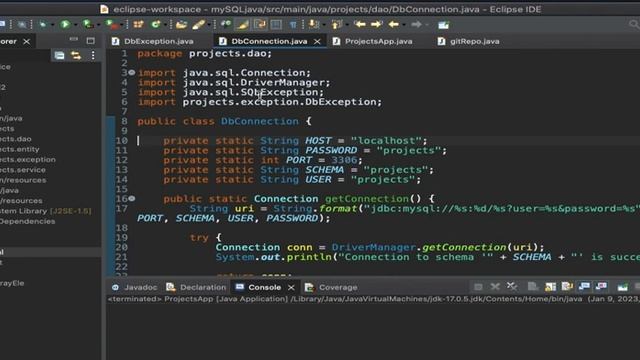Switch to ProjectsApp.java editor tab
This screenshot has height=360, width=640.
tap(378, 41)
